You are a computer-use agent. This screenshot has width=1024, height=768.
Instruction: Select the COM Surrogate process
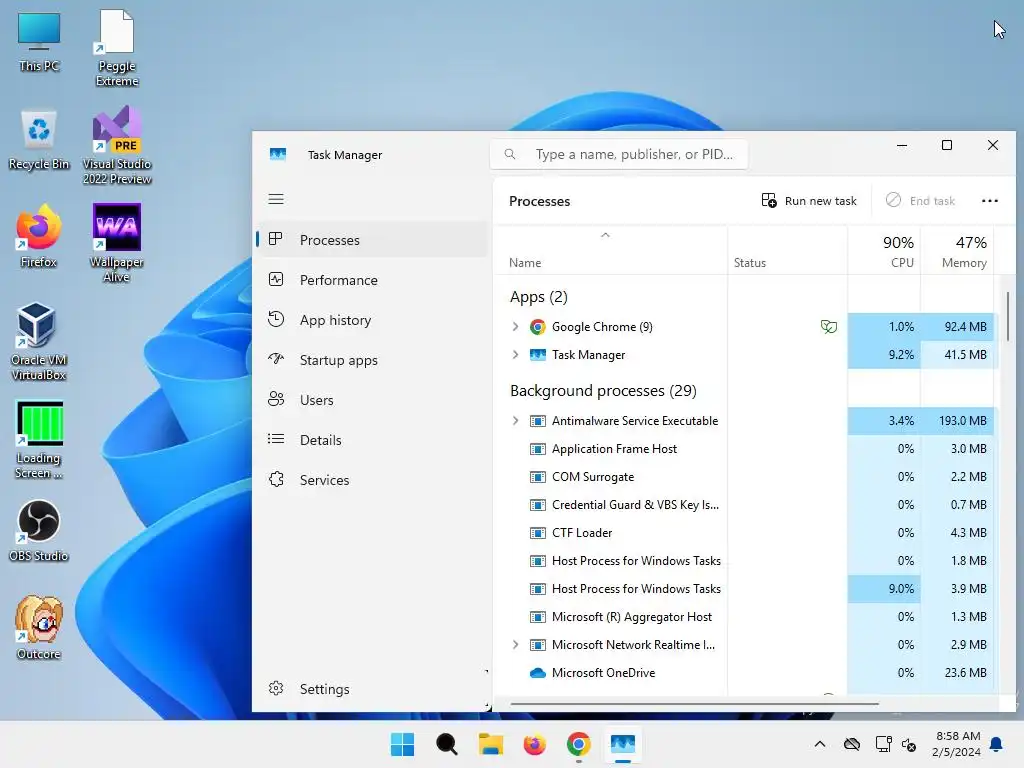[x=746, y=477]
